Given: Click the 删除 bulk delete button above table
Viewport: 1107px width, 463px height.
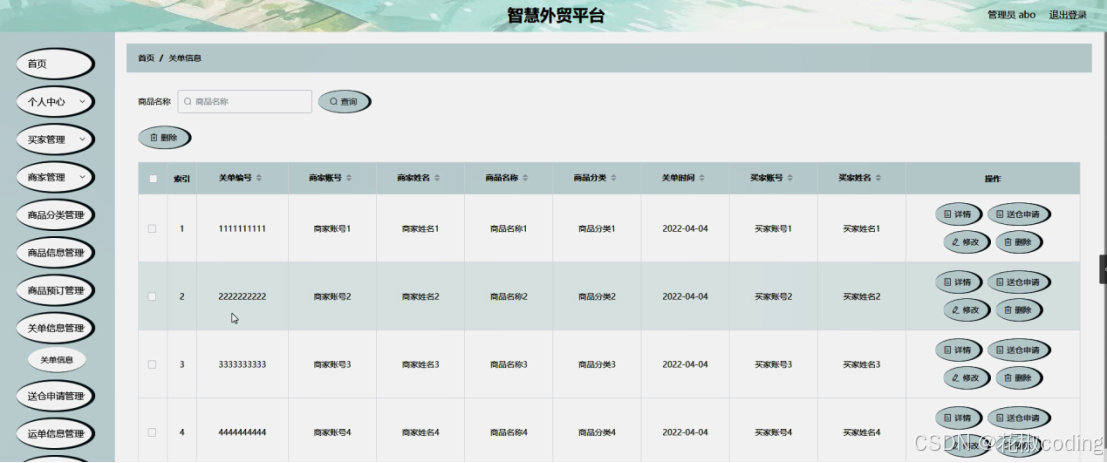Looking at the screenshot, I should click(164, 138).
